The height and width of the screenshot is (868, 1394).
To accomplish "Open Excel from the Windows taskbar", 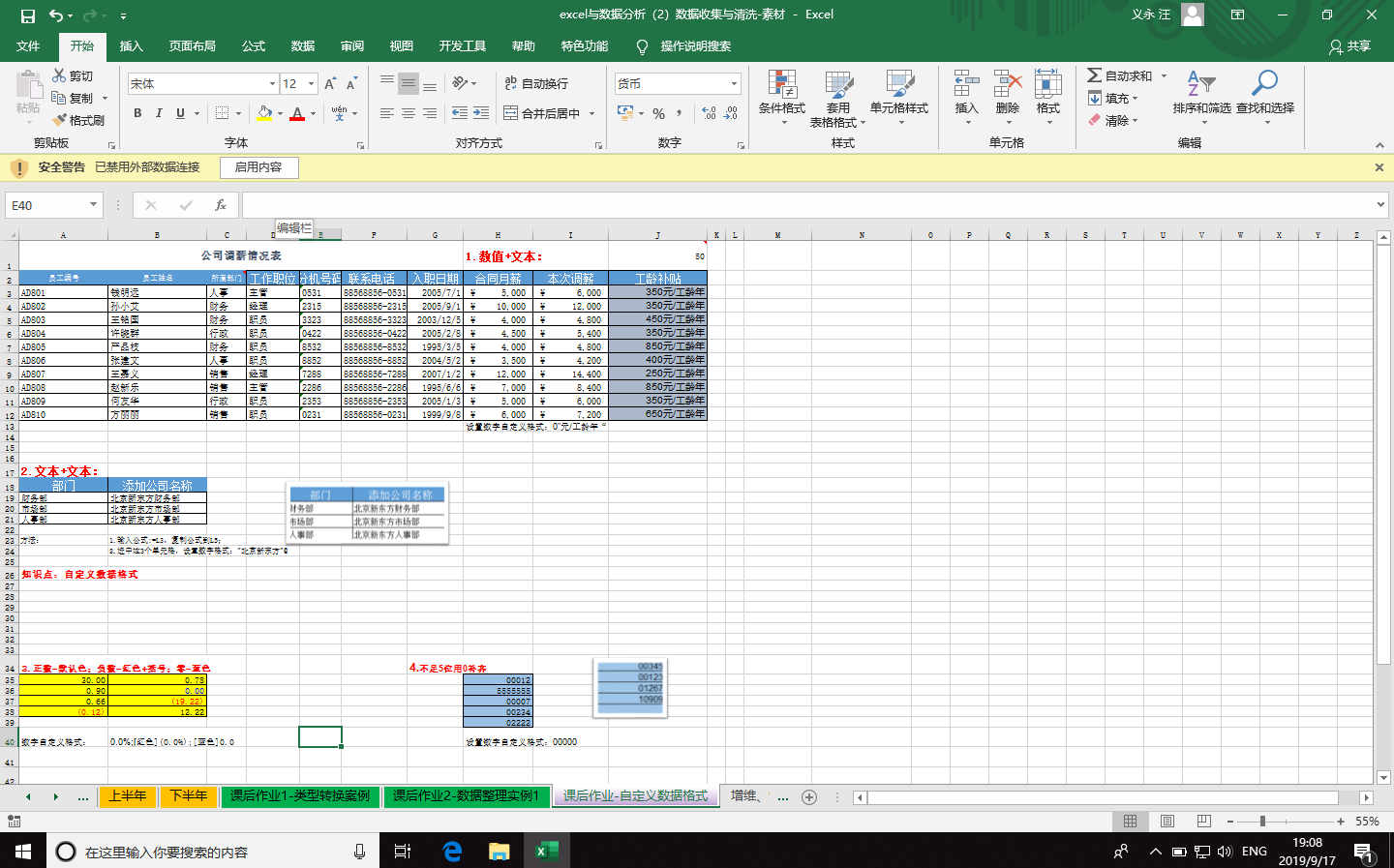I will [546, 851].
